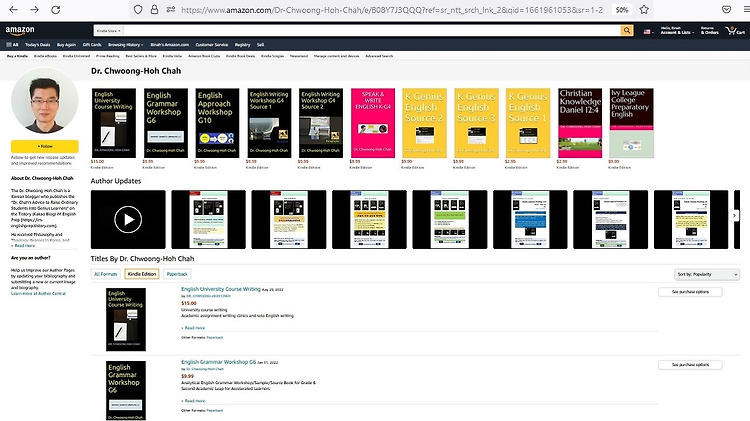Open Kindle Store search category dropdown

pos(109,31)
